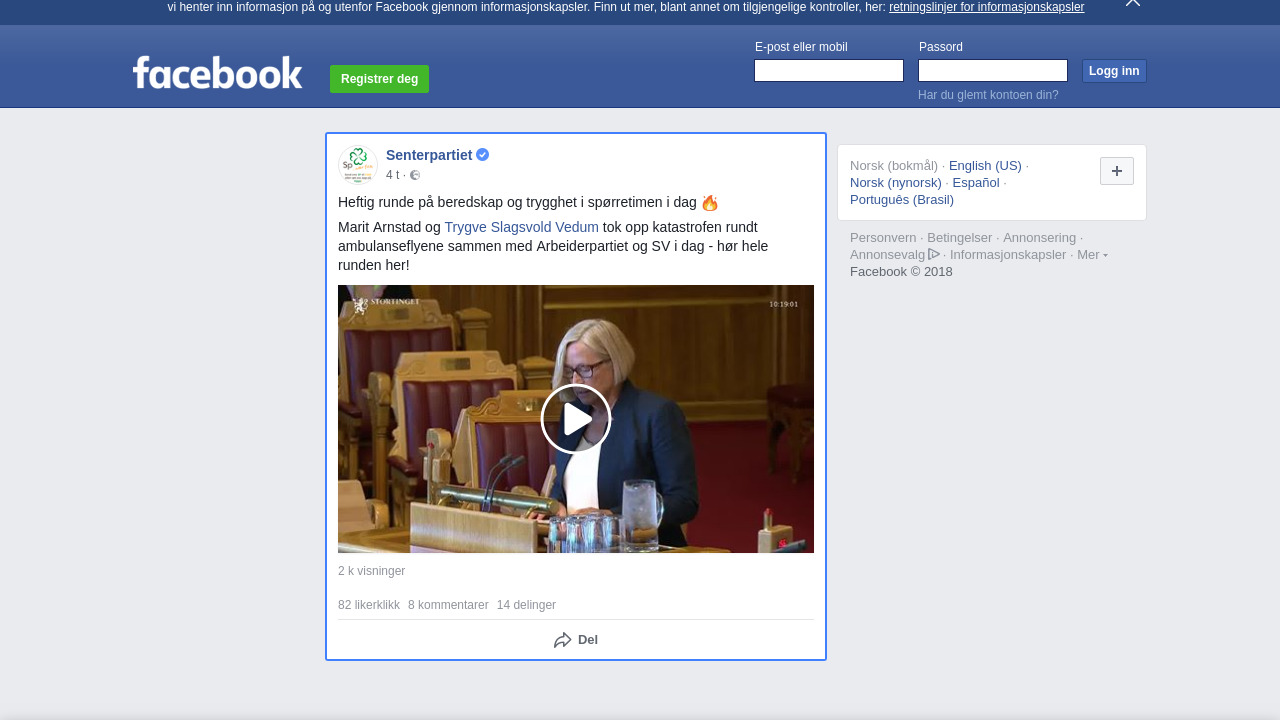Focus the Passord input field
The height and width of the screenshot is (720, 1280).
(993, 71)
